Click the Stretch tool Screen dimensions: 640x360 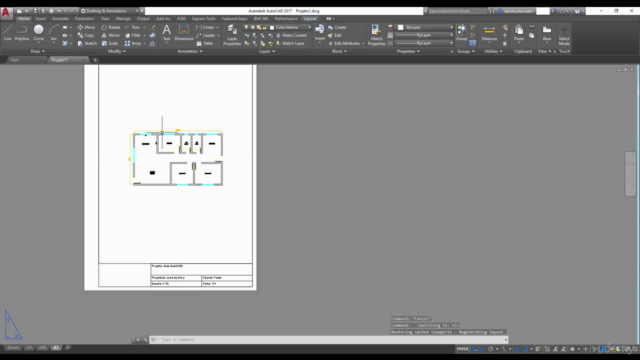pos(87,43)
